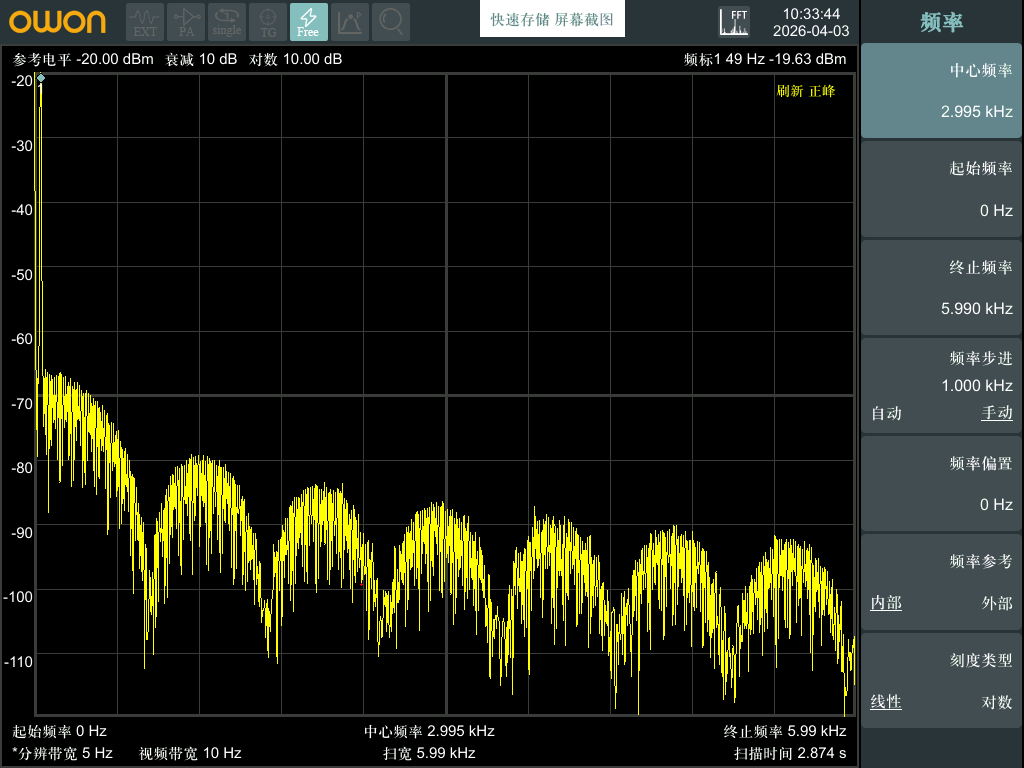This screenshot has width=1024, height=768.
Task: Choose 对数 logarithmic scale type
Action: coord(997,702)
